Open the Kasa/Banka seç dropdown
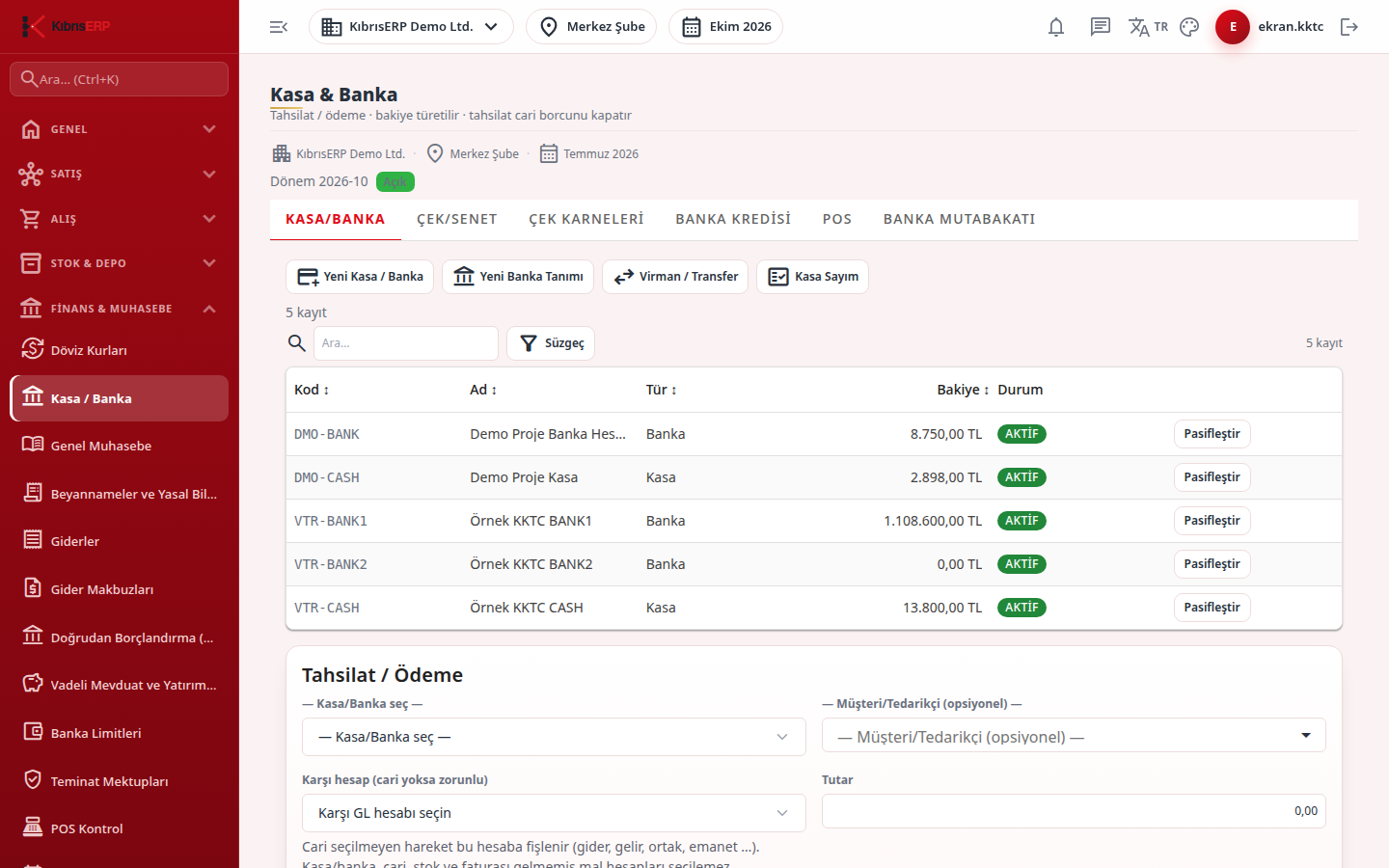Screen dimensions: 1389x868 tap(554, 737)
